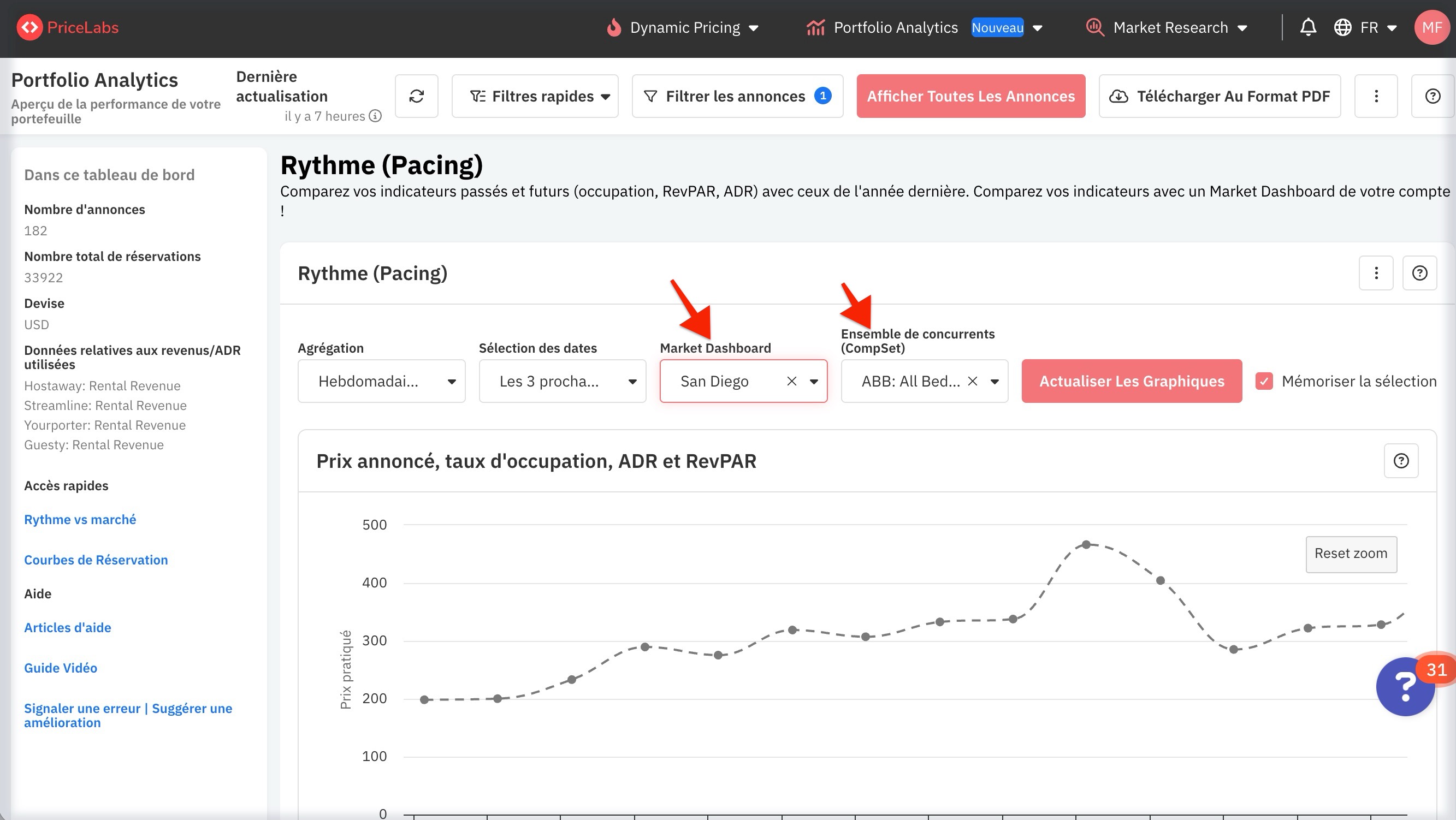The image size is (1456, 820).
Task: Click the filter count badge 1
Action: pos(822,96)
